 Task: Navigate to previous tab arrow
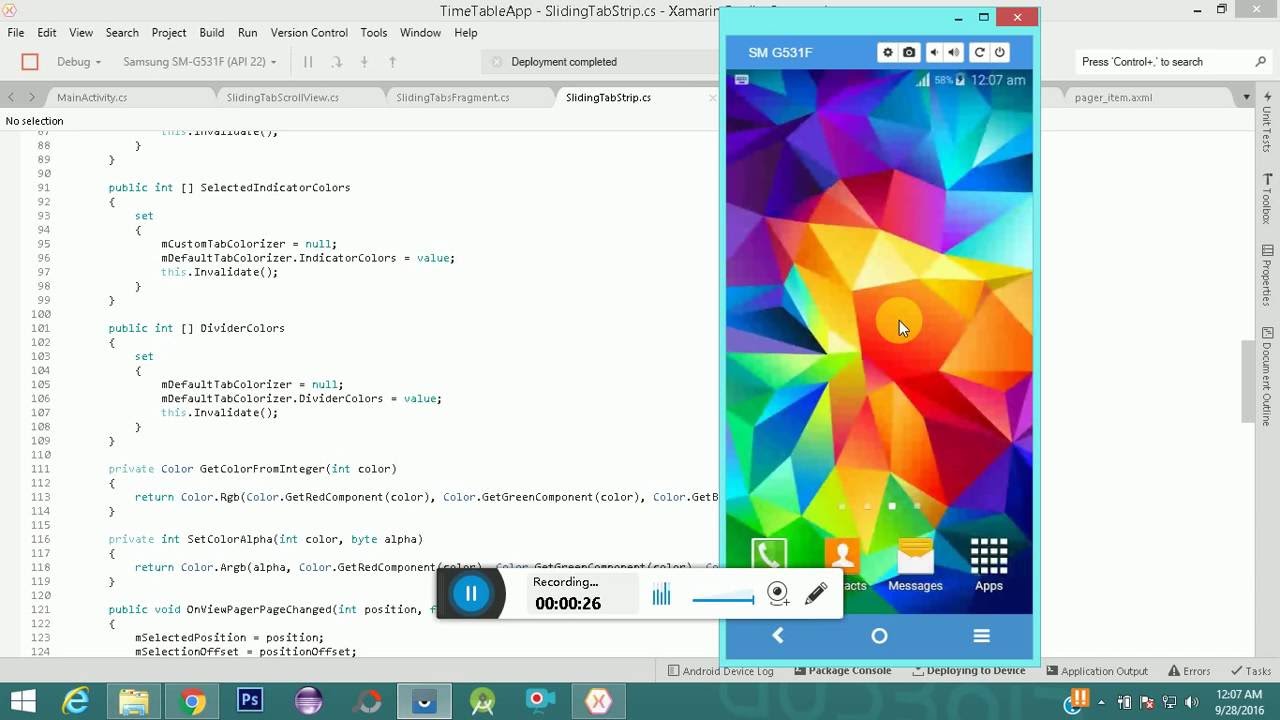click(x=11, y=98)
